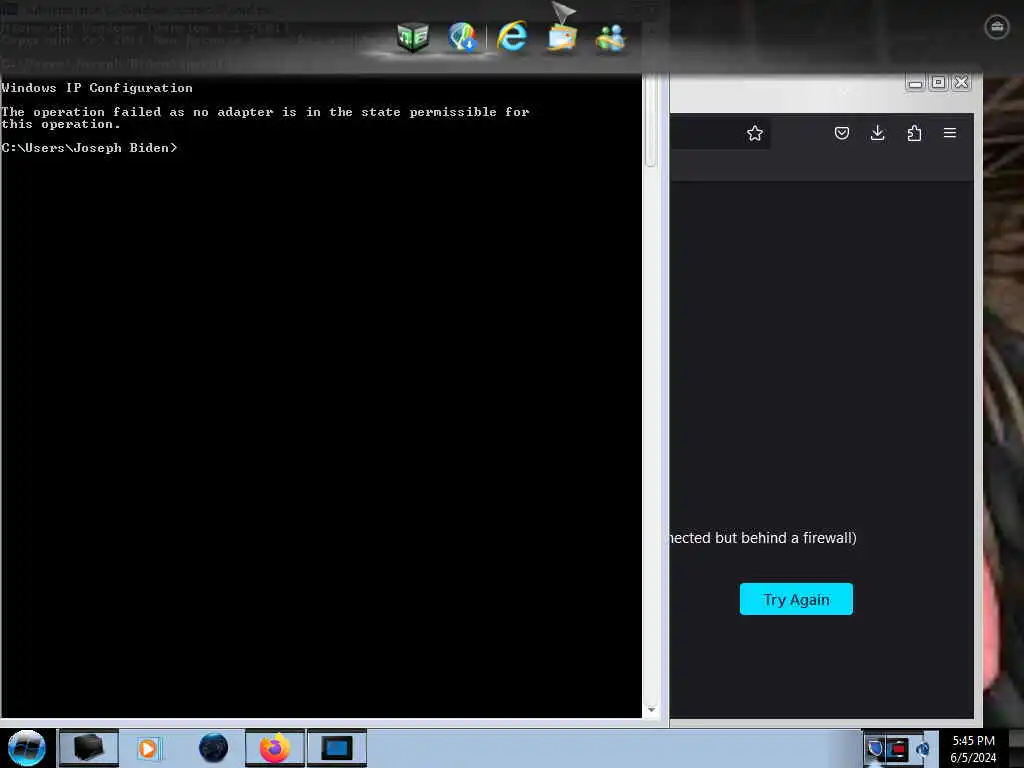The height and width of the screenshot is (768, 1024).
Task: Open the clock showing 5:45 PM
Action: [973, 749]
